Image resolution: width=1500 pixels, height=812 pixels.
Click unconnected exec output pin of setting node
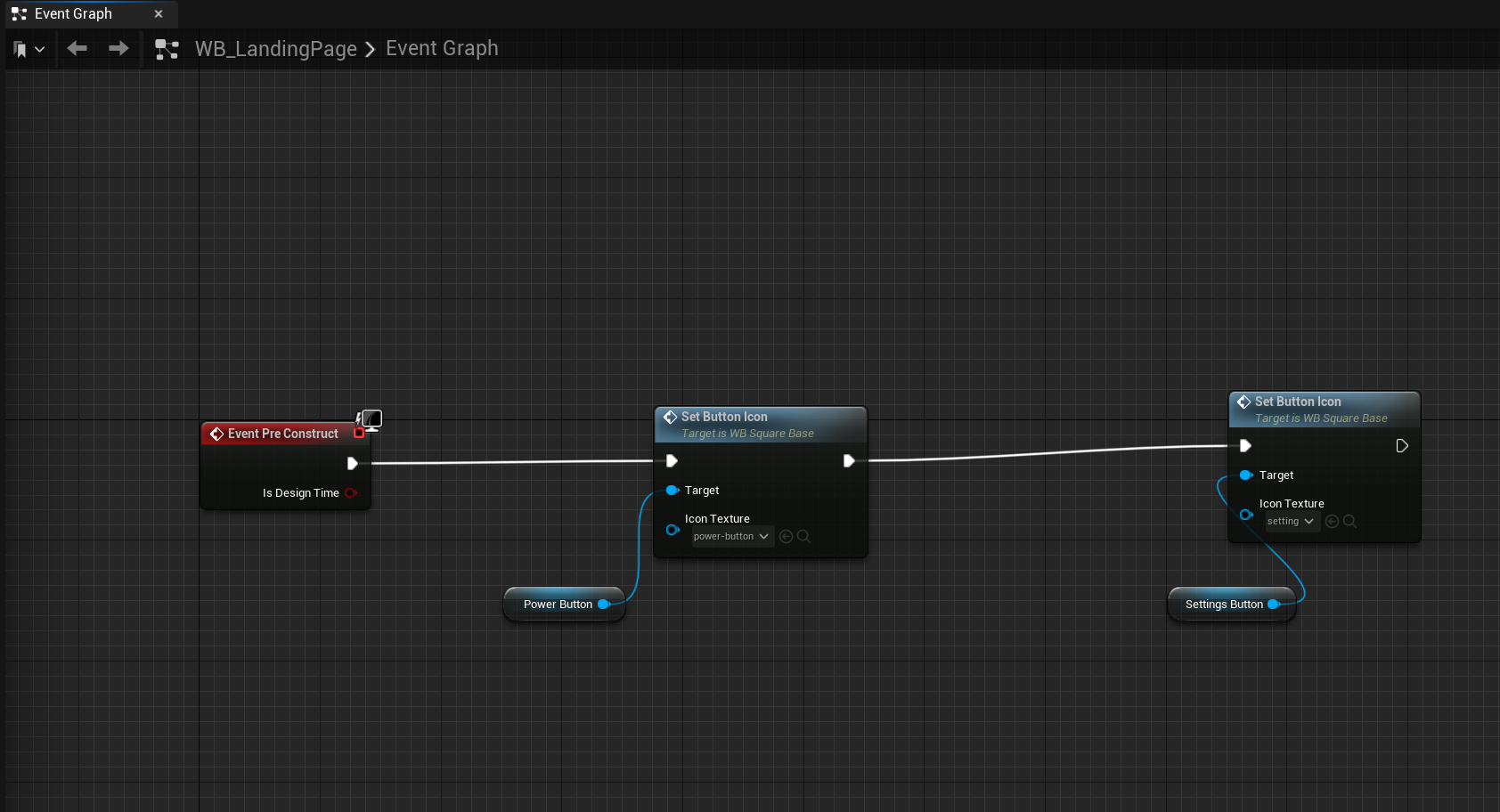tap(1402, 445)
